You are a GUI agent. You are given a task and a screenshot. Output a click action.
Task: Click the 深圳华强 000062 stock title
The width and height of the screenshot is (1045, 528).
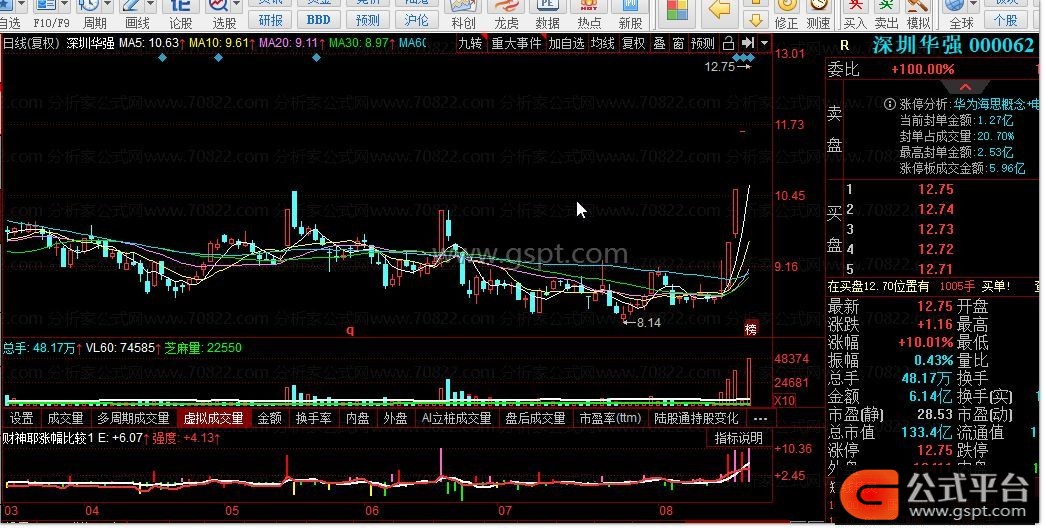coord(953,45)
